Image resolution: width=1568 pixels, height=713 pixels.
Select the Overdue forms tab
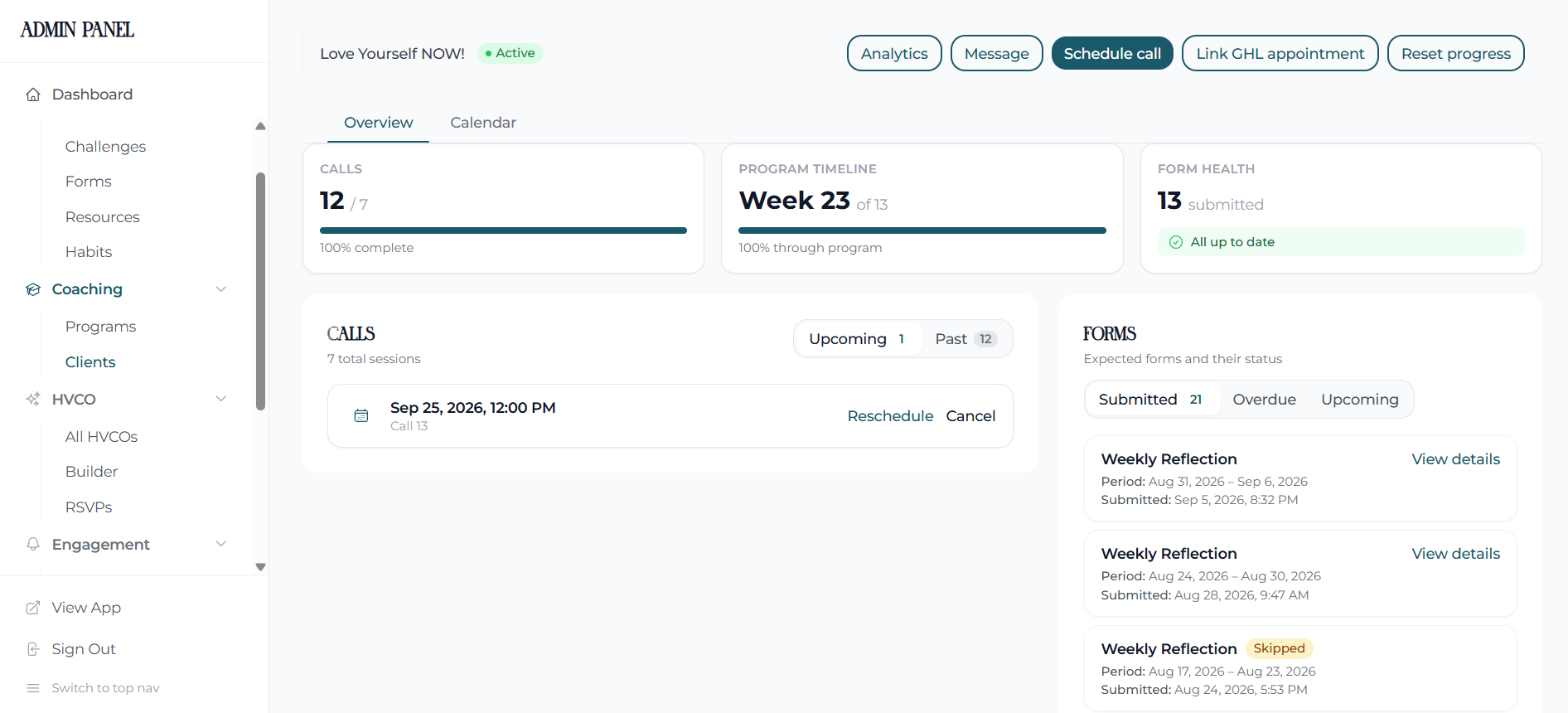click(1264, 400)
